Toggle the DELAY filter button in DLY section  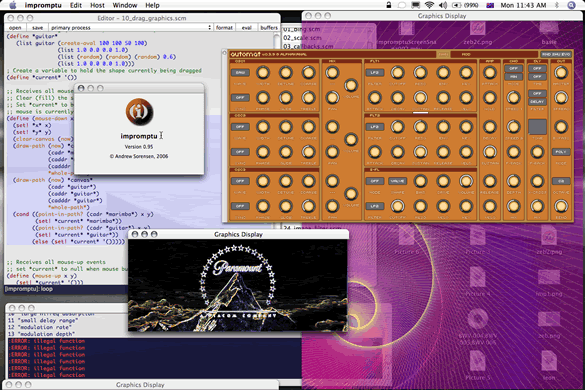(537, 102)
